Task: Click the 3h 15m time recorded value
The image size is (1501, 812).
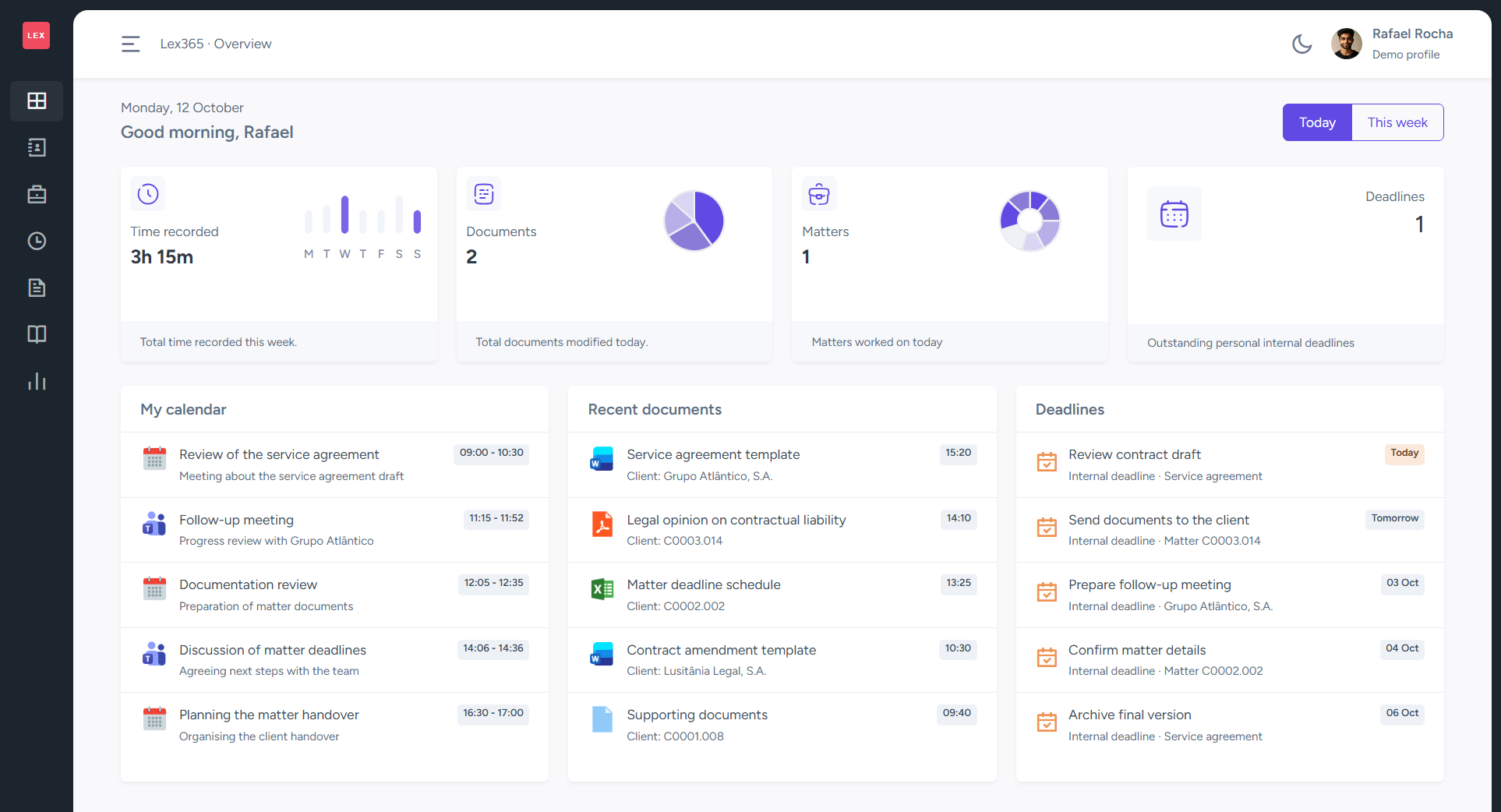Action: pyautogui.click(x=162, y=257)
